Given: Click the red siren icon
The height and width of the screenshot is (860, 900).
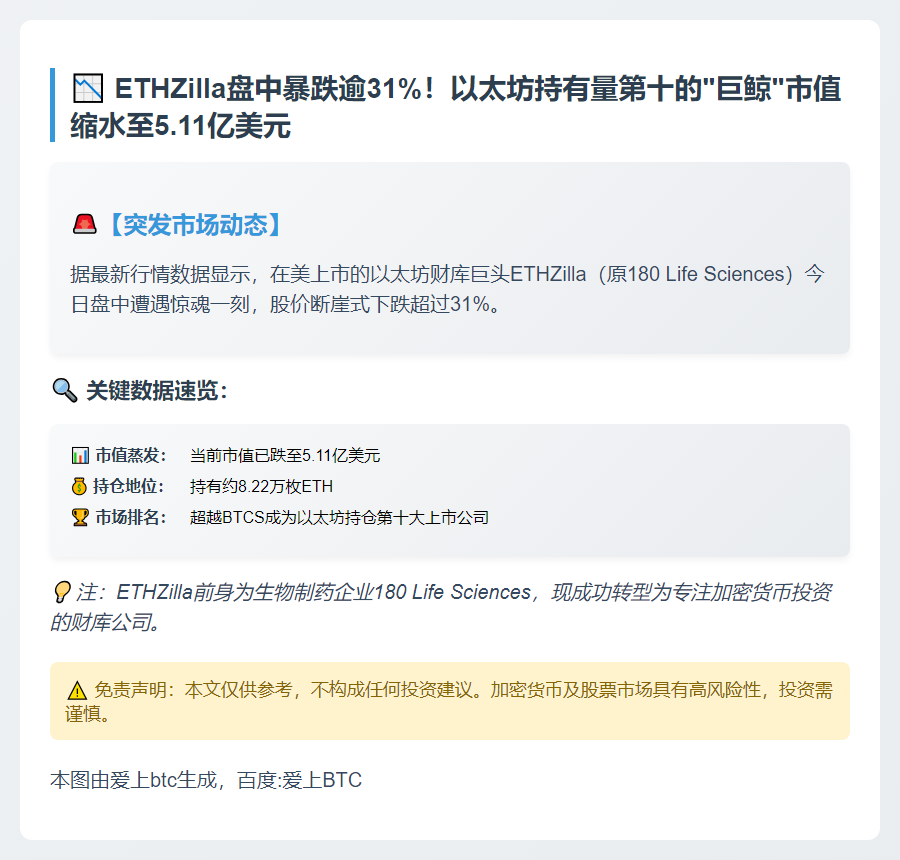Looking at the screenshot, I should tap(84, 225).
